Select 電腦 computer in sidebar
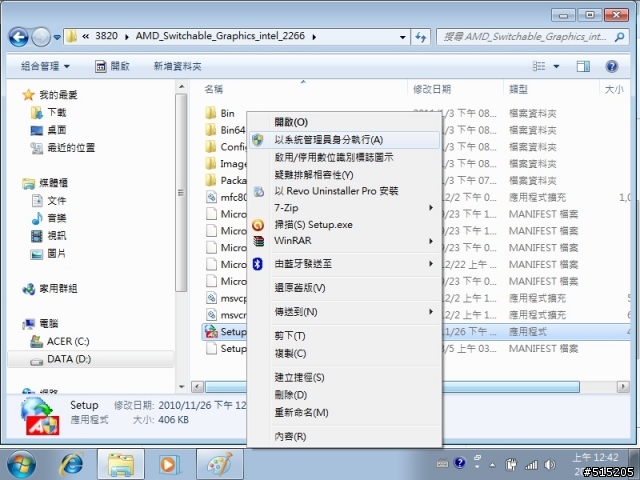The height and width of the screenshot is (480, 640). (x=41, y=324)
